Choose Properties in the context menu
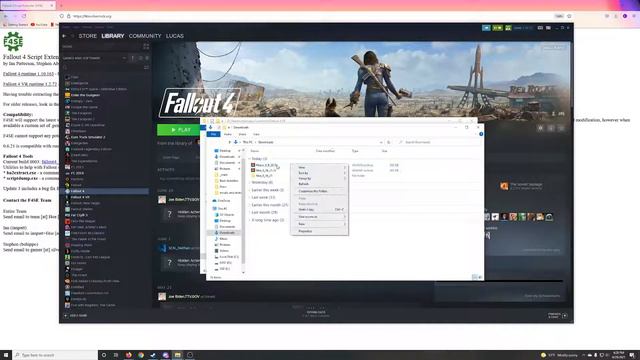 pyautogui.click(x=319, y=231)
